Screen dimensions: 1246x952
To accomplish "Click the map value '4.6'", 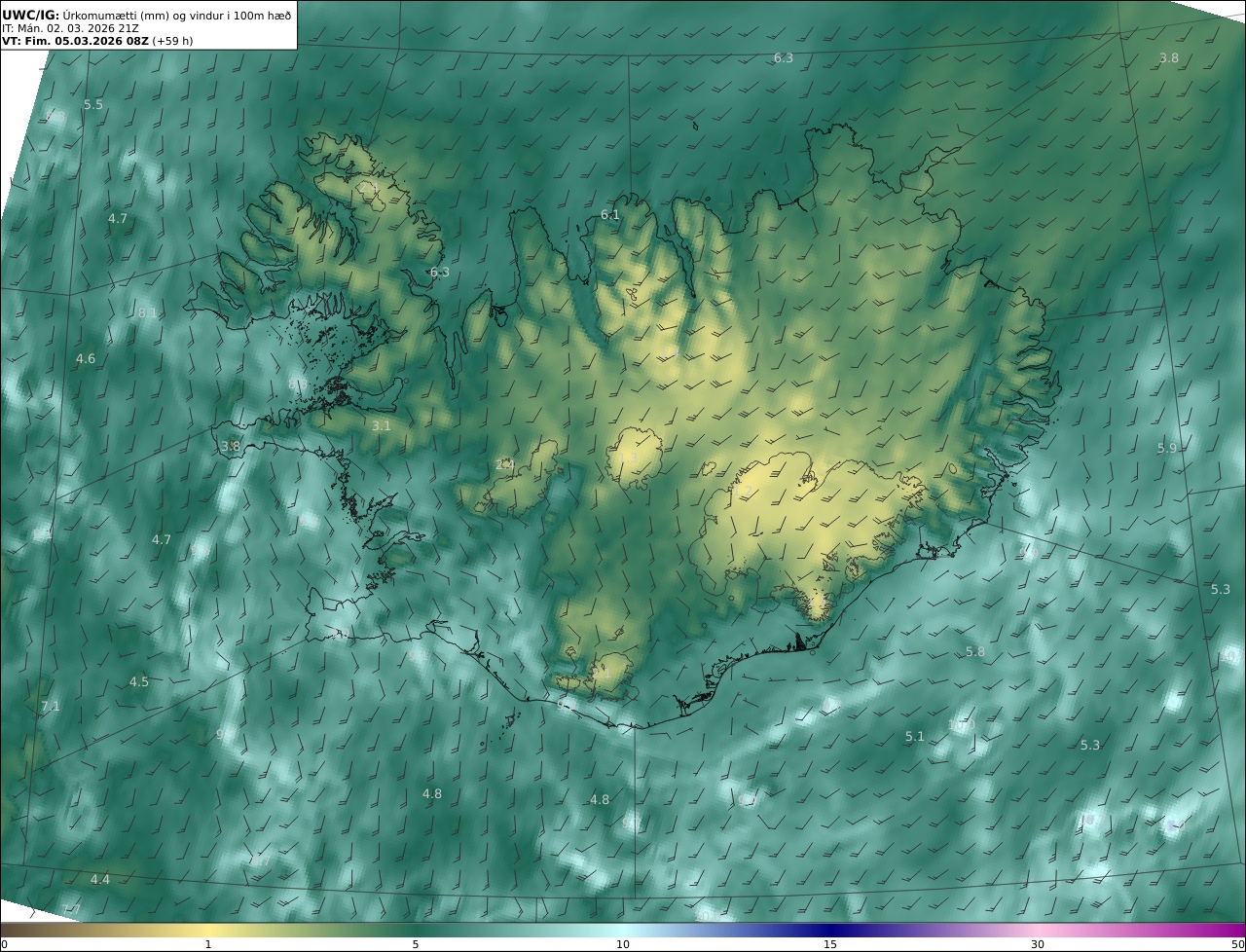I will pyautogui.click(x=86, y=358).
